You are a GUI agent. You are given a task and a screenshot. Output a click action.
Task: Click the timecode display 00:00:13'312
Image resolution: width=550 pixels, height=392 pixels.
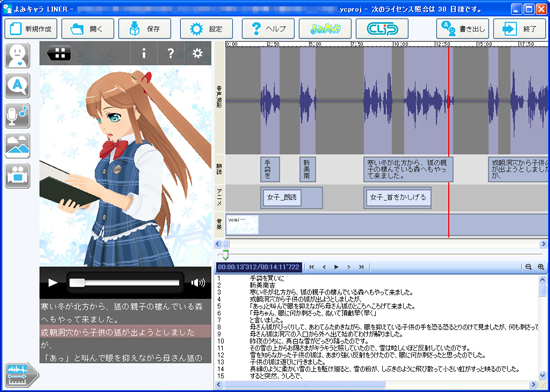[x=259, y=268]
